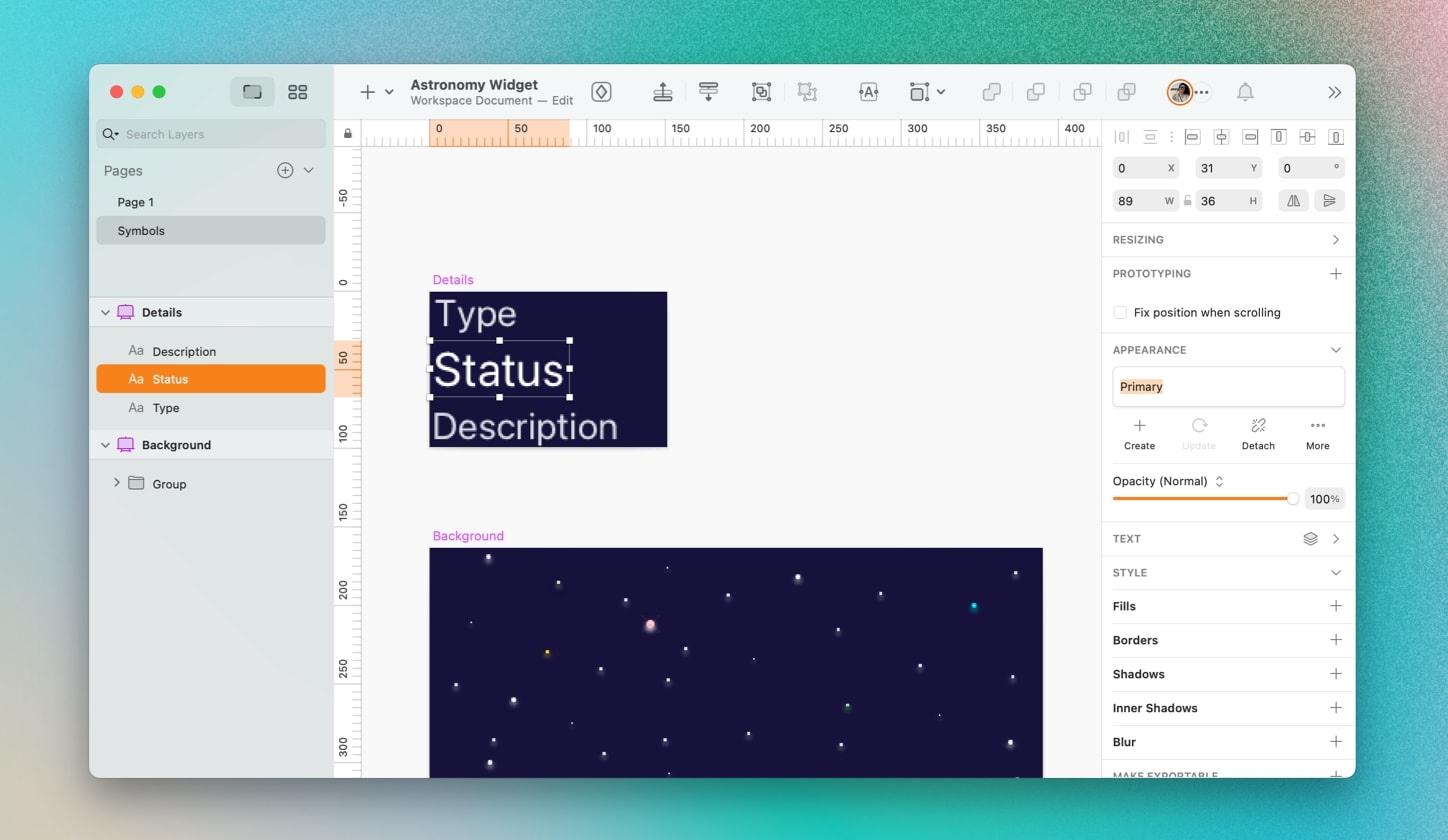This screenshot has height=840, width=1448.
Task: Flip the layer horizontally
Action: pos(1293,201)
